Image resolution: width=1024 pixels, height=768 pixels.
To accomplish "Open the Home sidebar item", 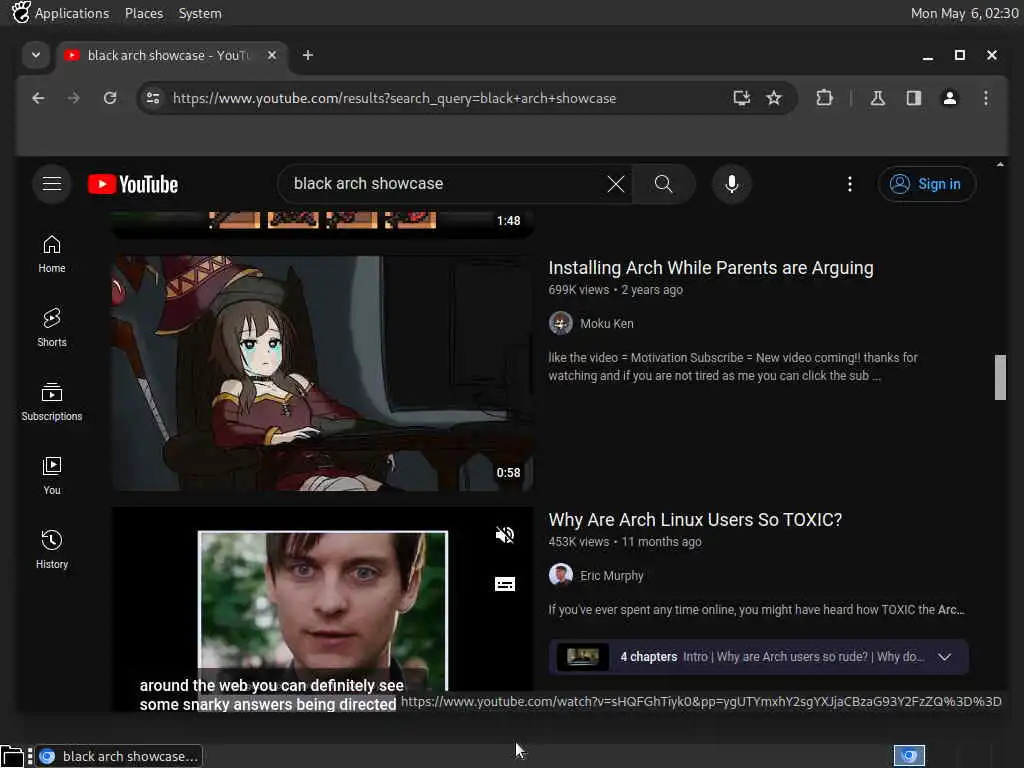I will point(52,253).
